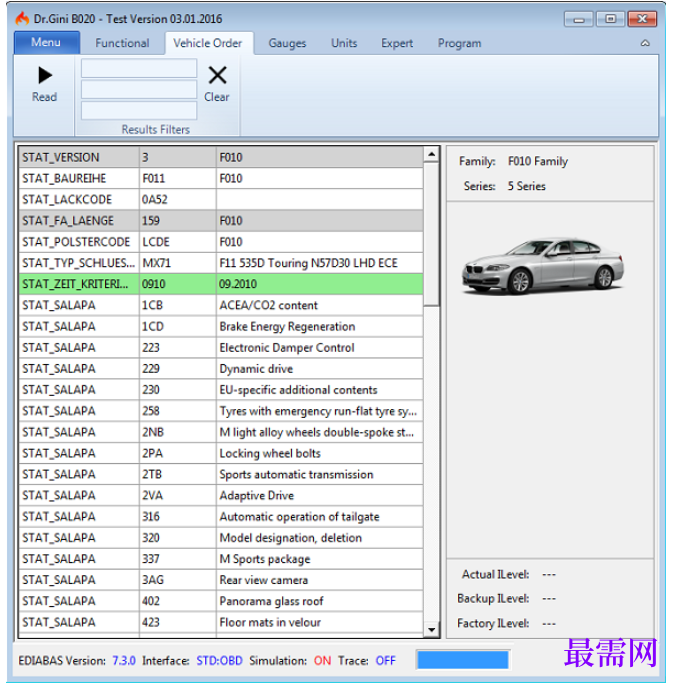Image resolution: width=676 pixels, height=684 pixels.
Task: Click the highlighted 09.2010 date cell
Action: point(320,284)
